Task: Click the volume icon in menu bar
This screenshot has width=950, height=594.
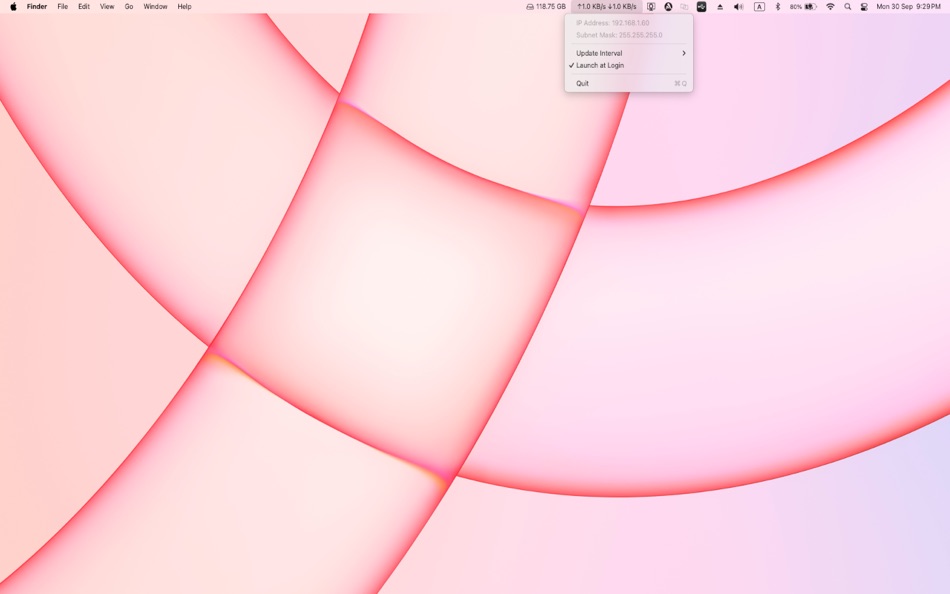Action: click(x=736, y=6)
